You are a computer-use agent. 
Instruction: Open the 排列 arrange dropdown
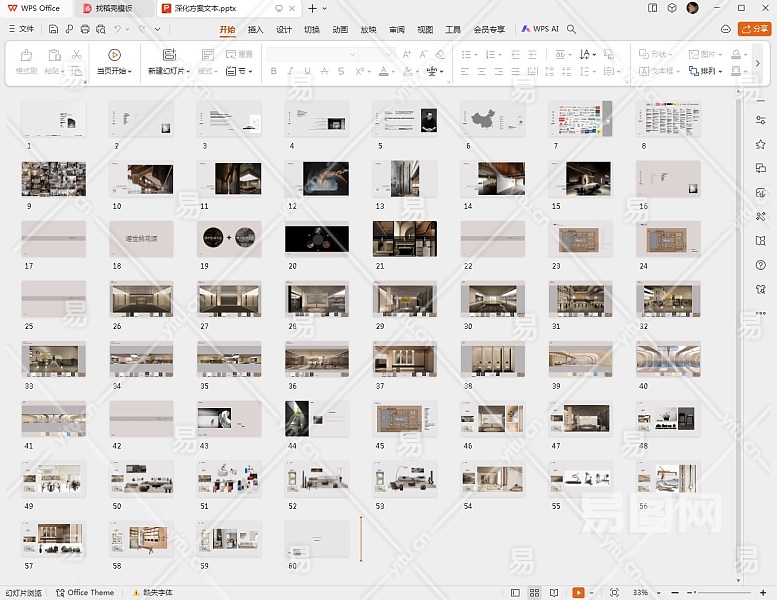point(709,72)
